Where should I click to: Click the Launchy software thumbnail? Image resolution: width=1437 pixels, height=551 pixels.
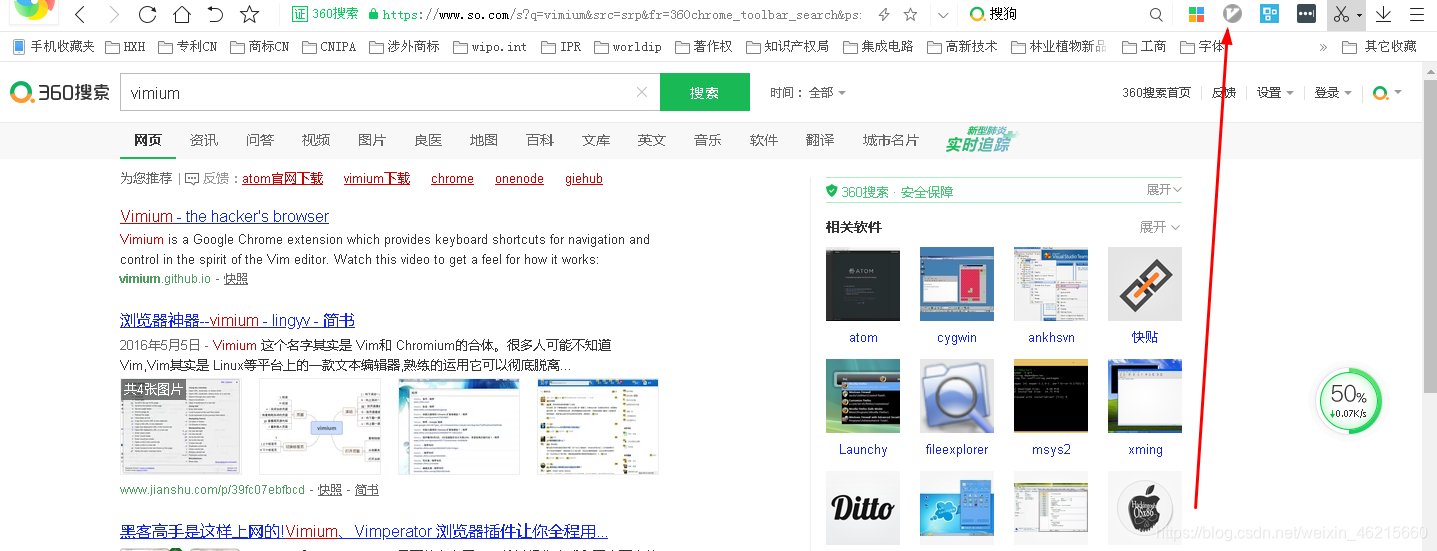coord(863,396)
